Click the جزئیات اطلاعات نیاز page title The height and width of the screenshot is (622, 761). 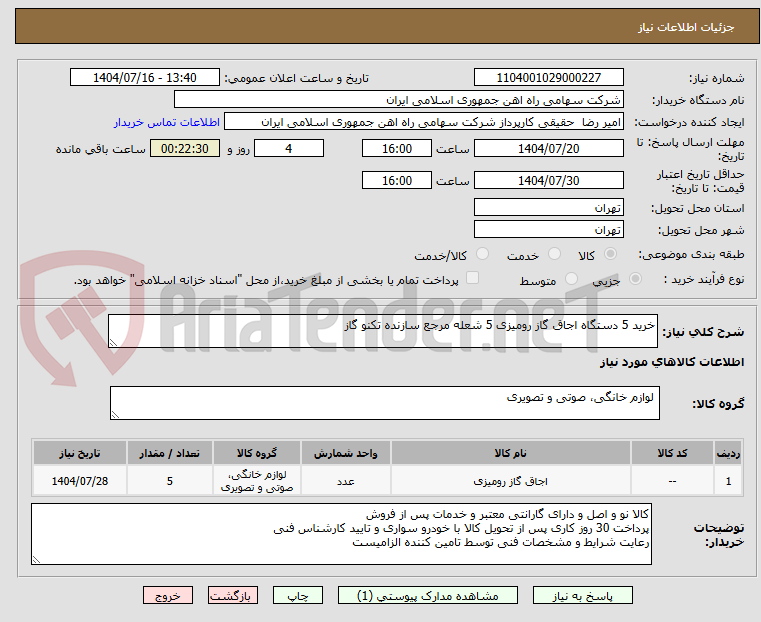point(686,27)
